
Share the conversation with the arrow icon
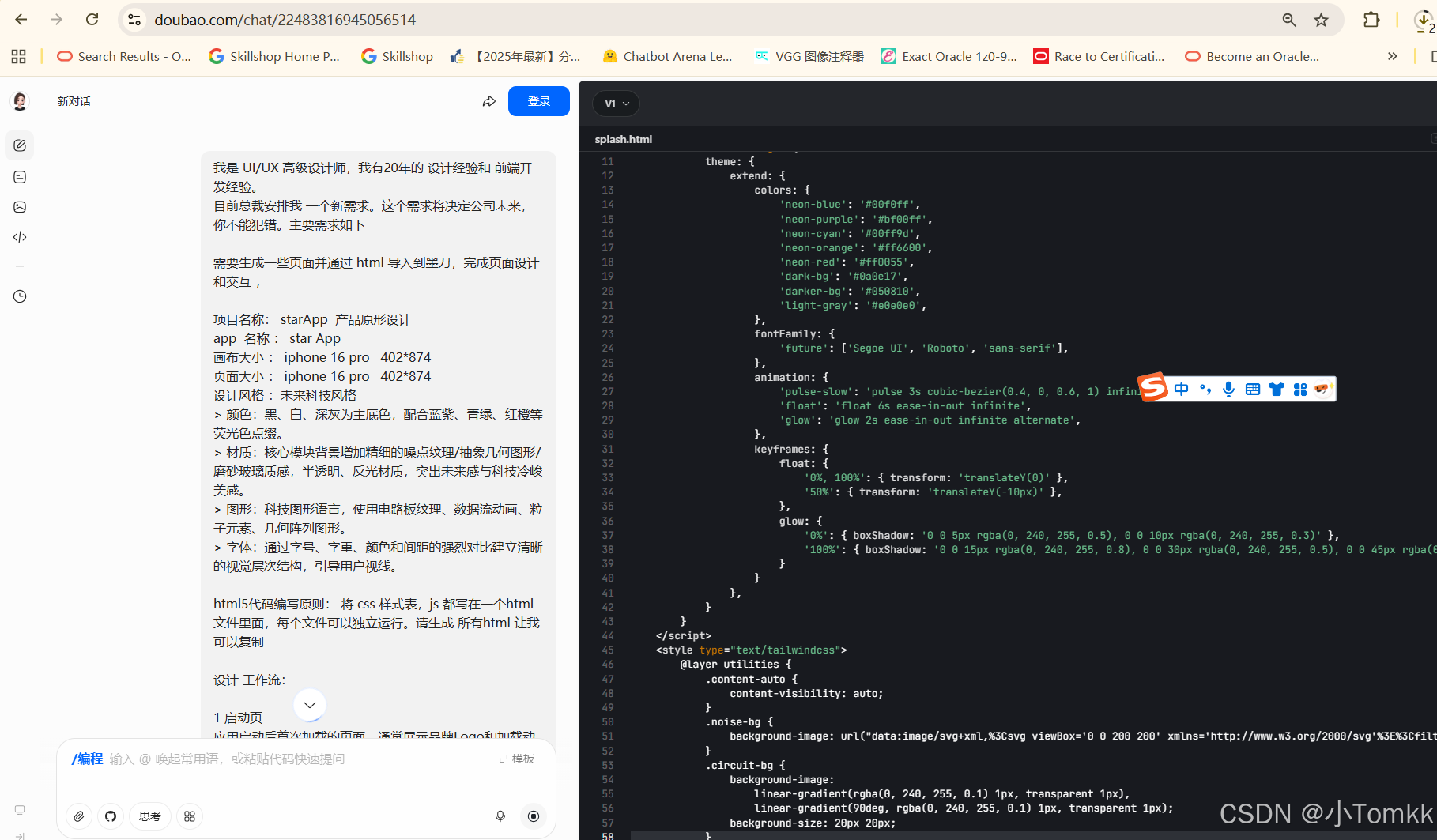click(x=489, y=101)
